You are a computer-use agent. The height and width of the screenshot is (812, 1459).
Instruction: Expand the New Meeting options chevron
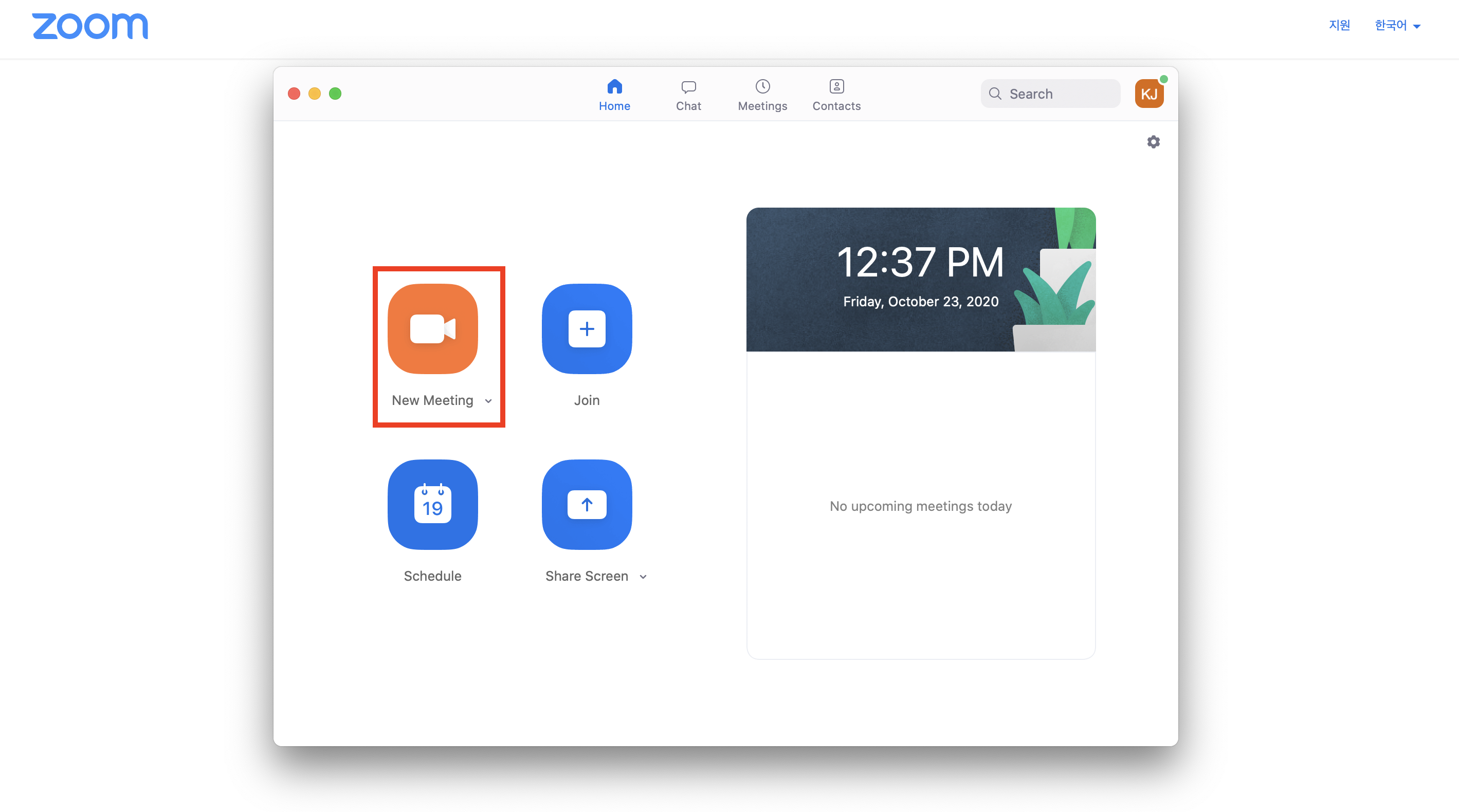488,401
